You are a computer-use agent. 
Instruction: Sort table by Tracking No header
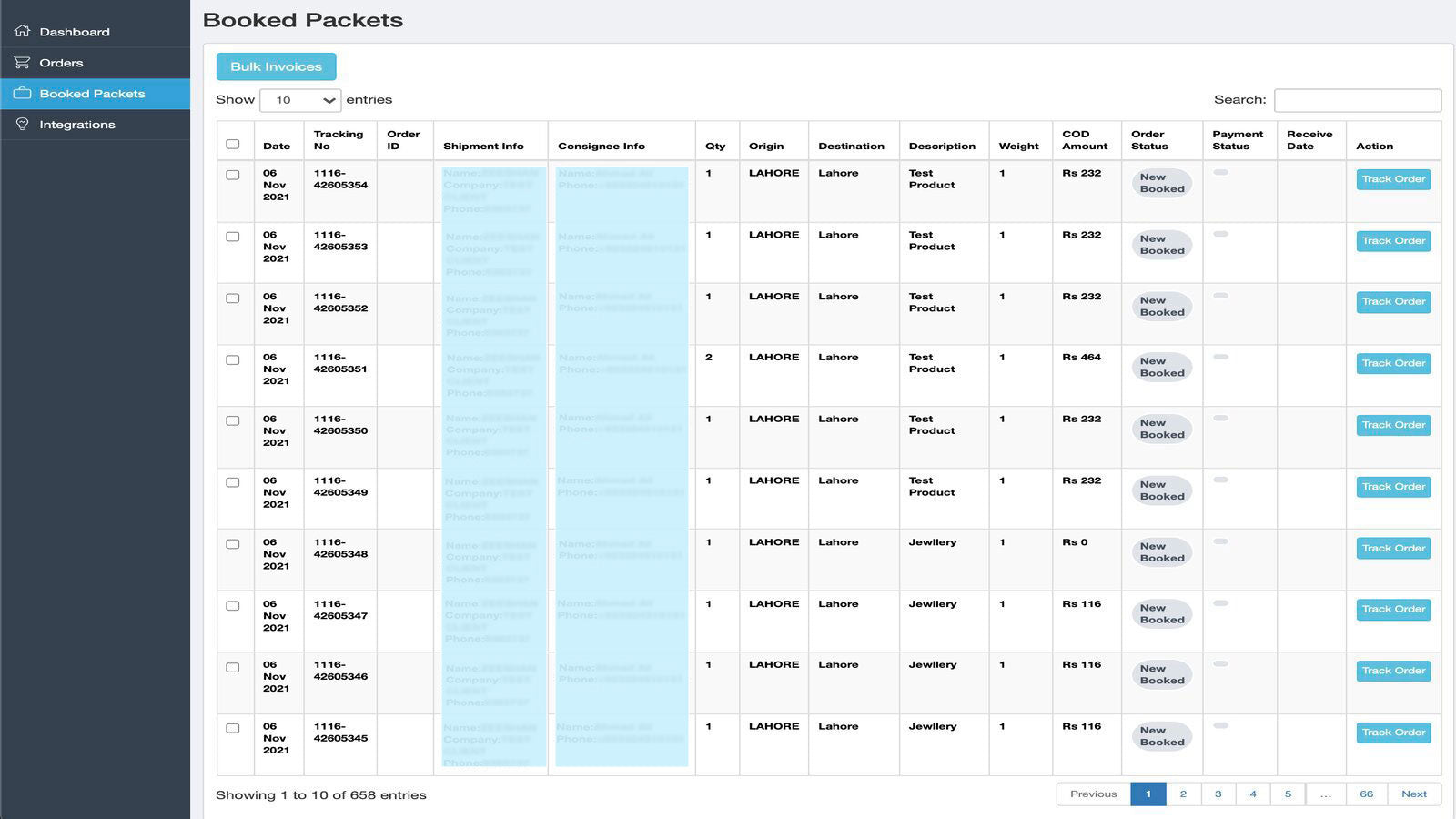click(338, 140)
